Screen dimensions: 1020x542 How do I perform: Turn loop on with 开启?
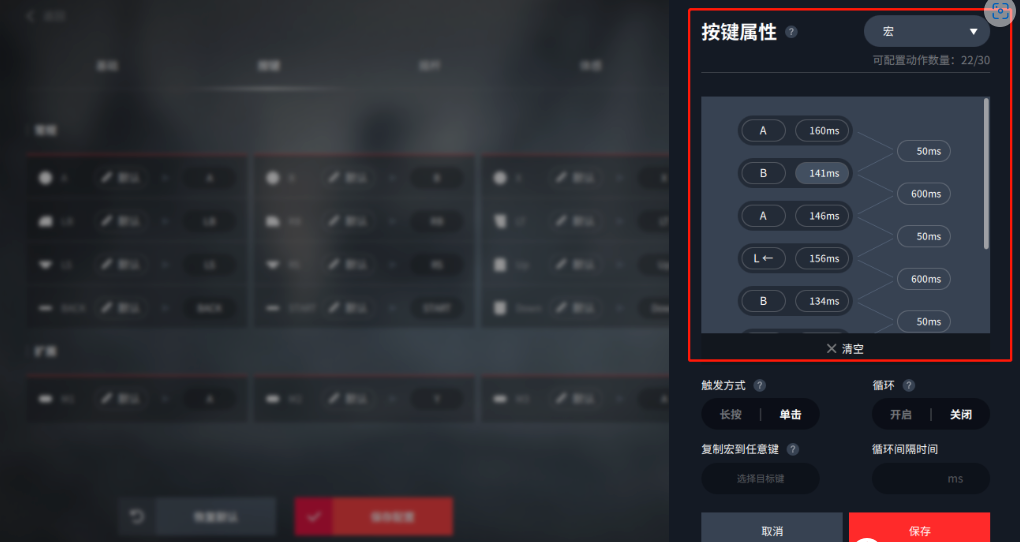point(901,414)
